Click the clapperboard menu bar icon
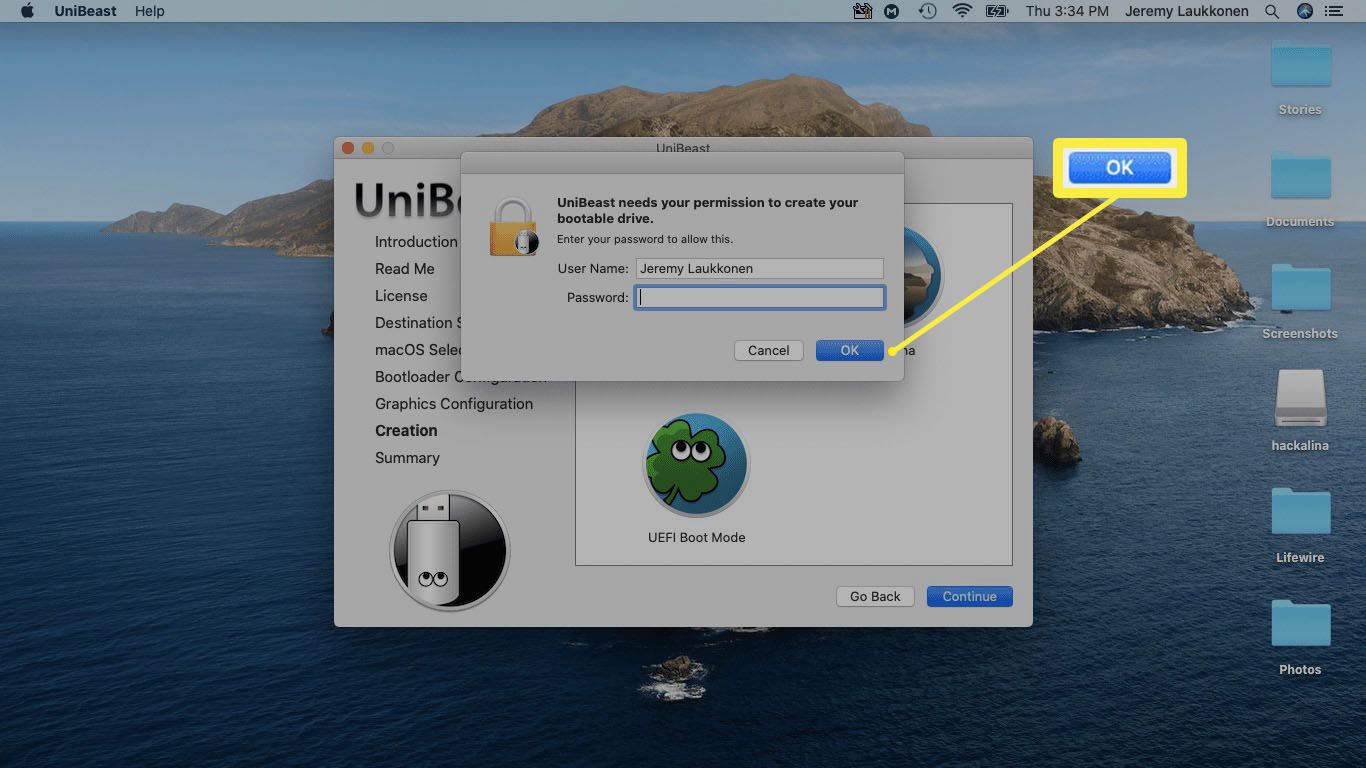Viewport: 1366px width, 768px height. [x=862, y=11]
